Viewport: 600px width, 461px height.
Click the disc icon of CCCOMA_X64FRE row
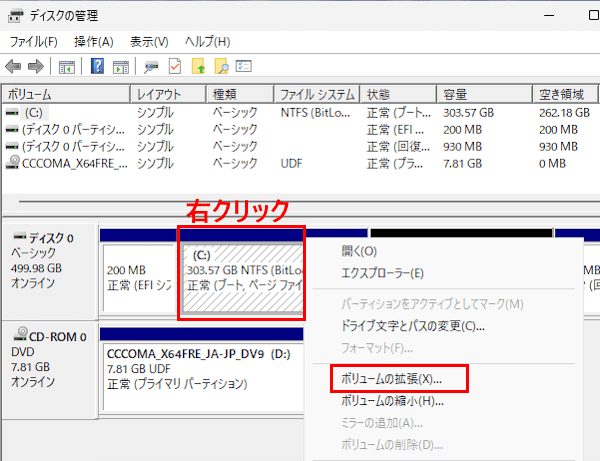point(13,162)
